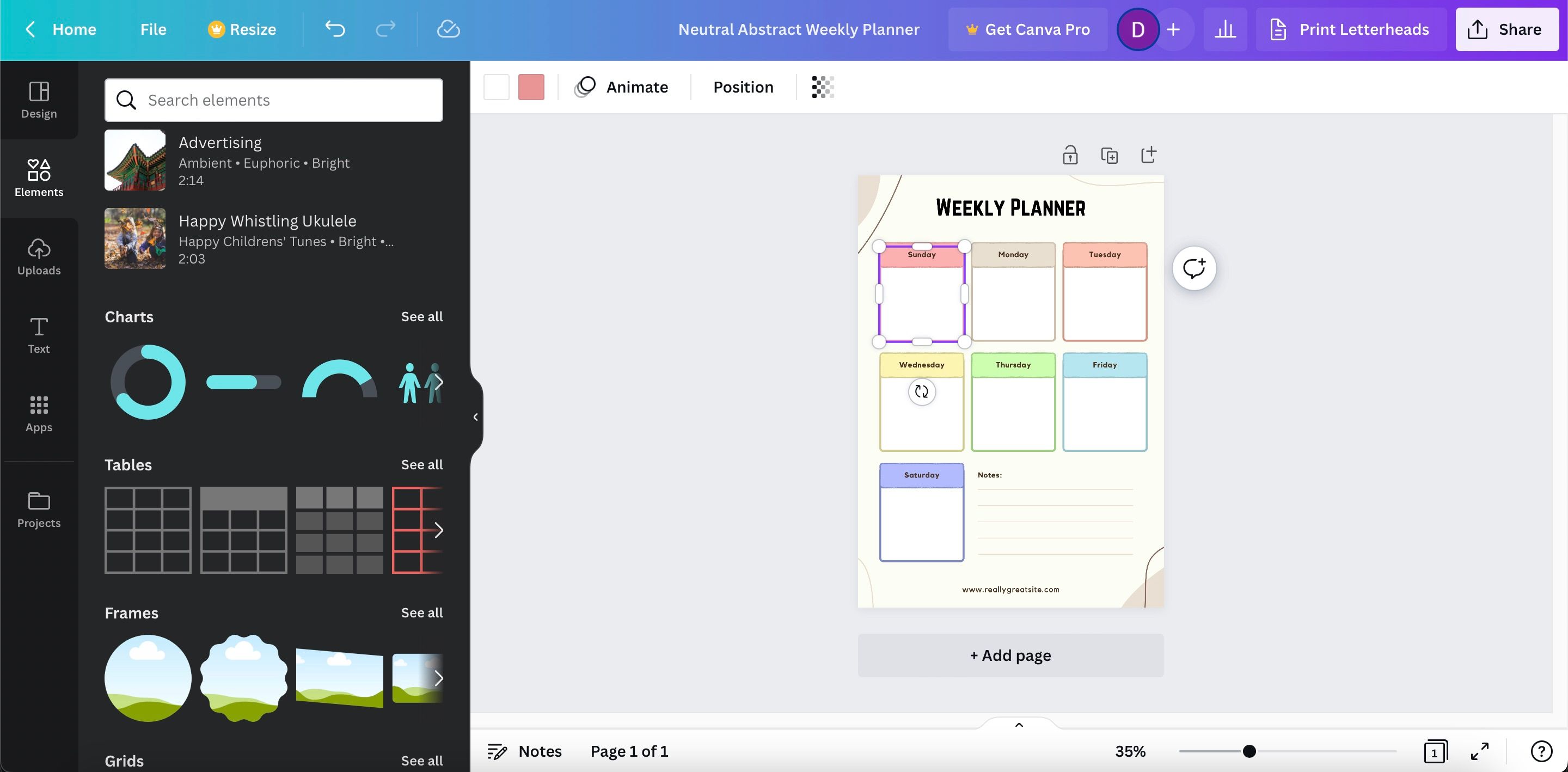Open the transparency checkerboard icon
The height and width of the screenshot is (772, 1568).
(822, 87)
